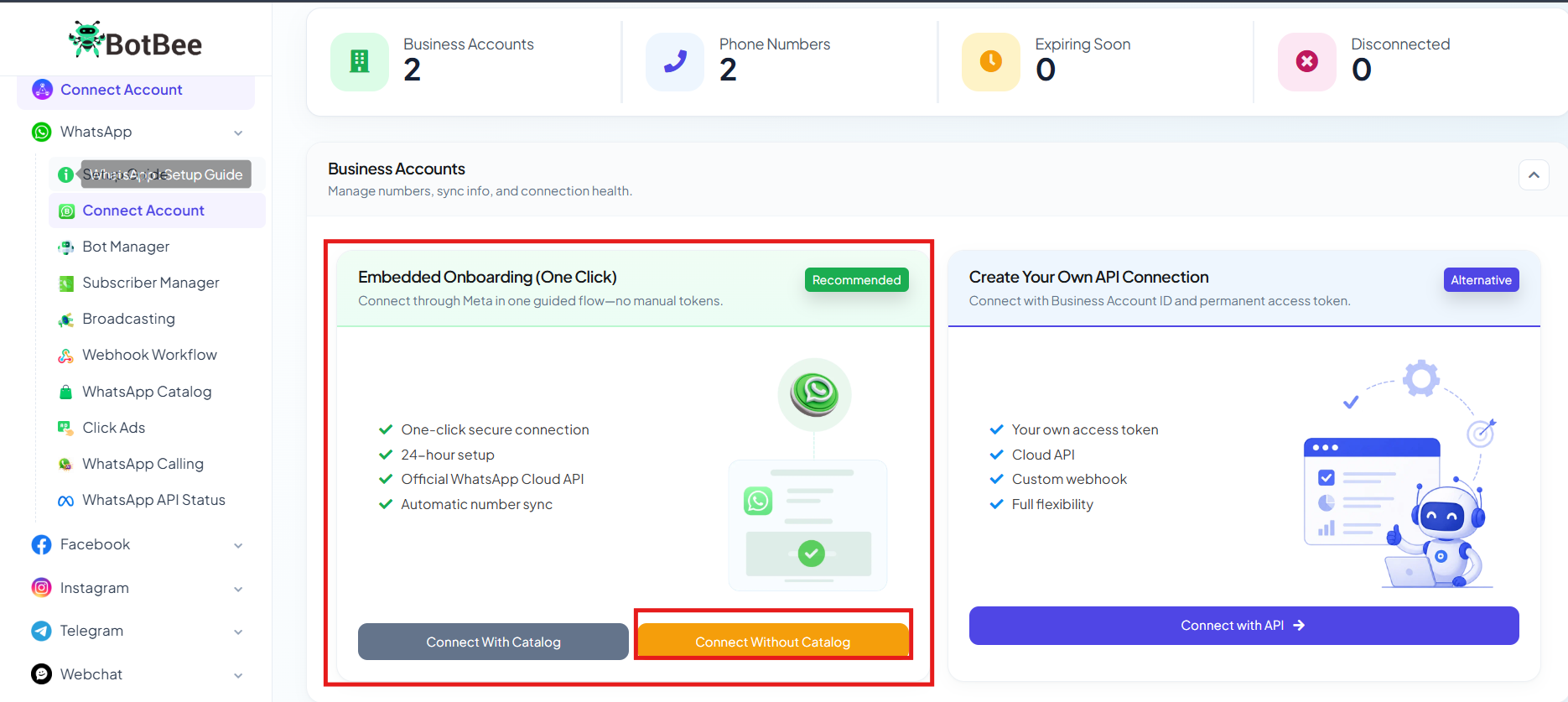
Task: Click the Disconnected red cross icon
Action: 1307,61
